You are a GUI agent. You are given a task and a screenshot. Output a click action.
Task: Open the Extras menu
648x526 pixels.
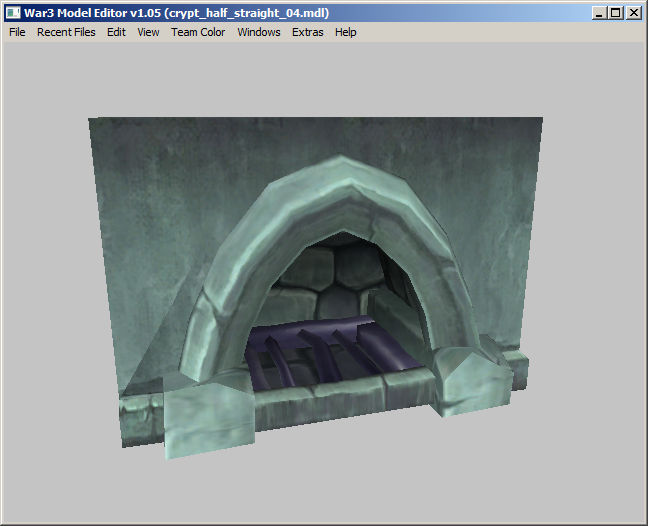pyautogui.click(x=307, y=32)
